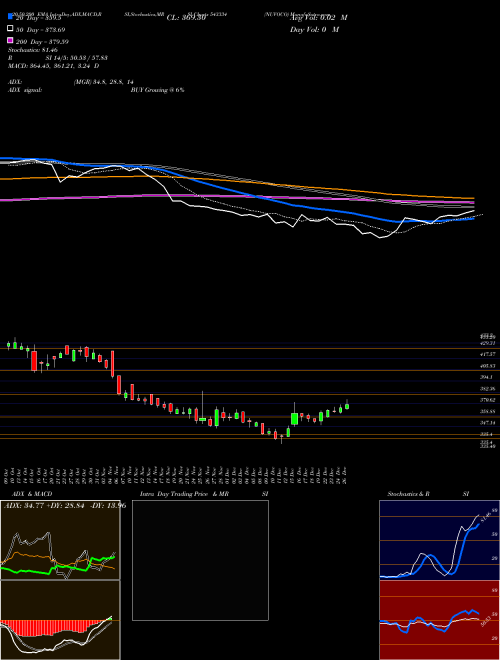Select the '50 Day - 373.69' legend text
The height and width of the screenshot is (660, 500).
41,29
